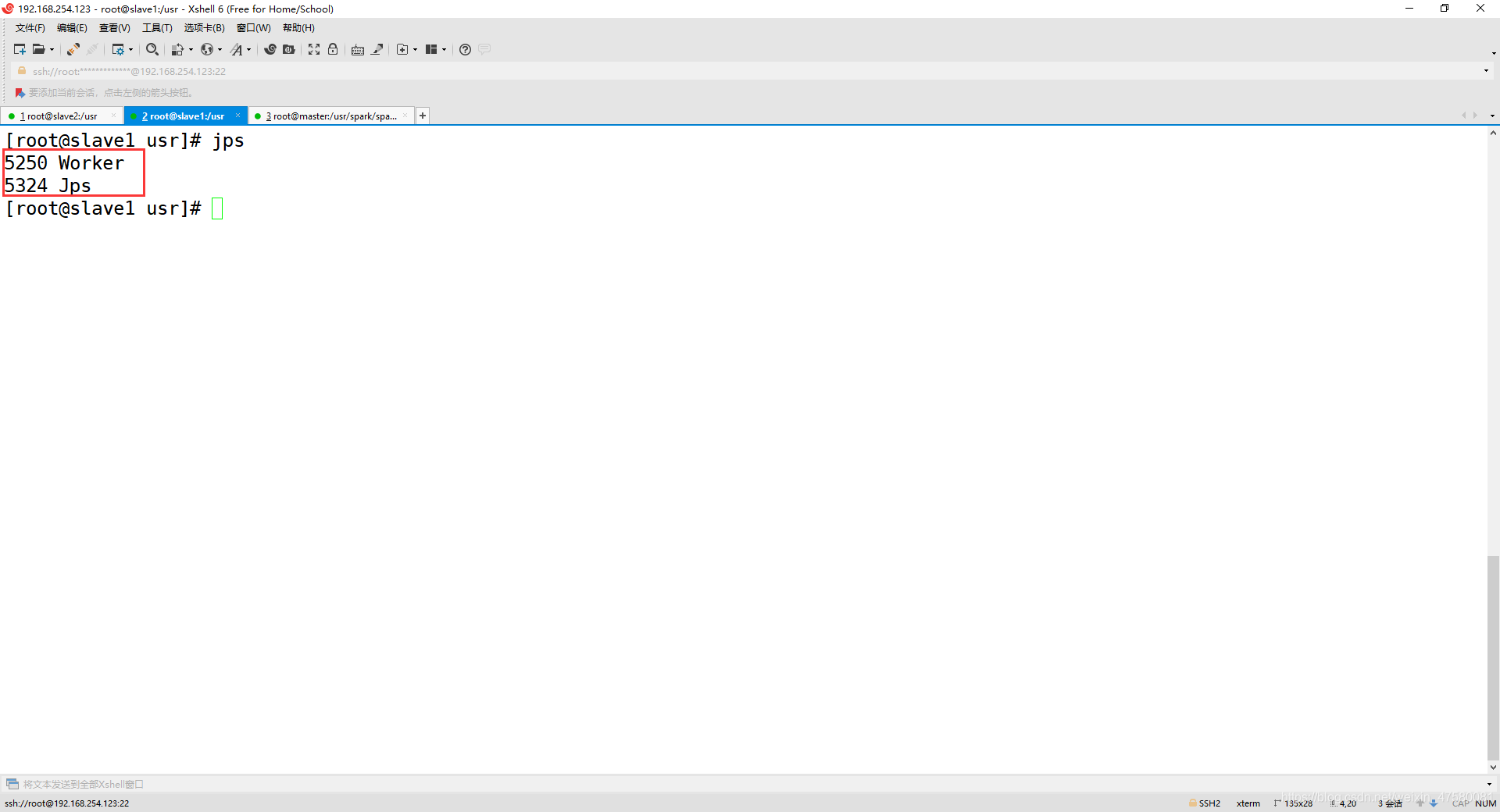Open the 文件(F) menu
This screenshot has height=812, width=1500.
30,28
